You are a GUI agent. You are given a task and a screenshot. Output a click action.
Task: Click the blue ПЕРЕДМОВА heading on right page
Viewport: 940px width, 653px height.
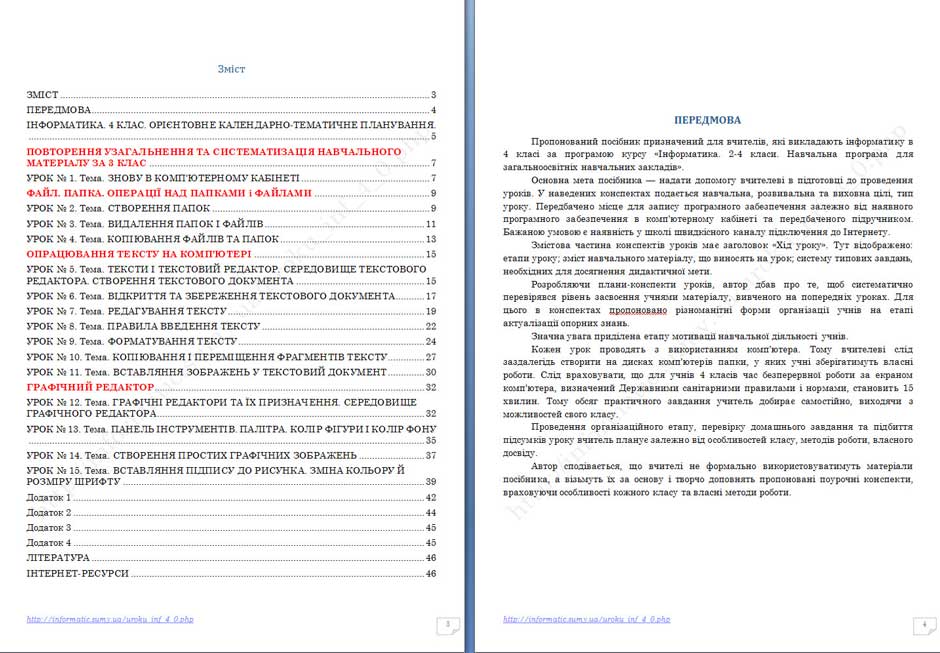point(707,118)
